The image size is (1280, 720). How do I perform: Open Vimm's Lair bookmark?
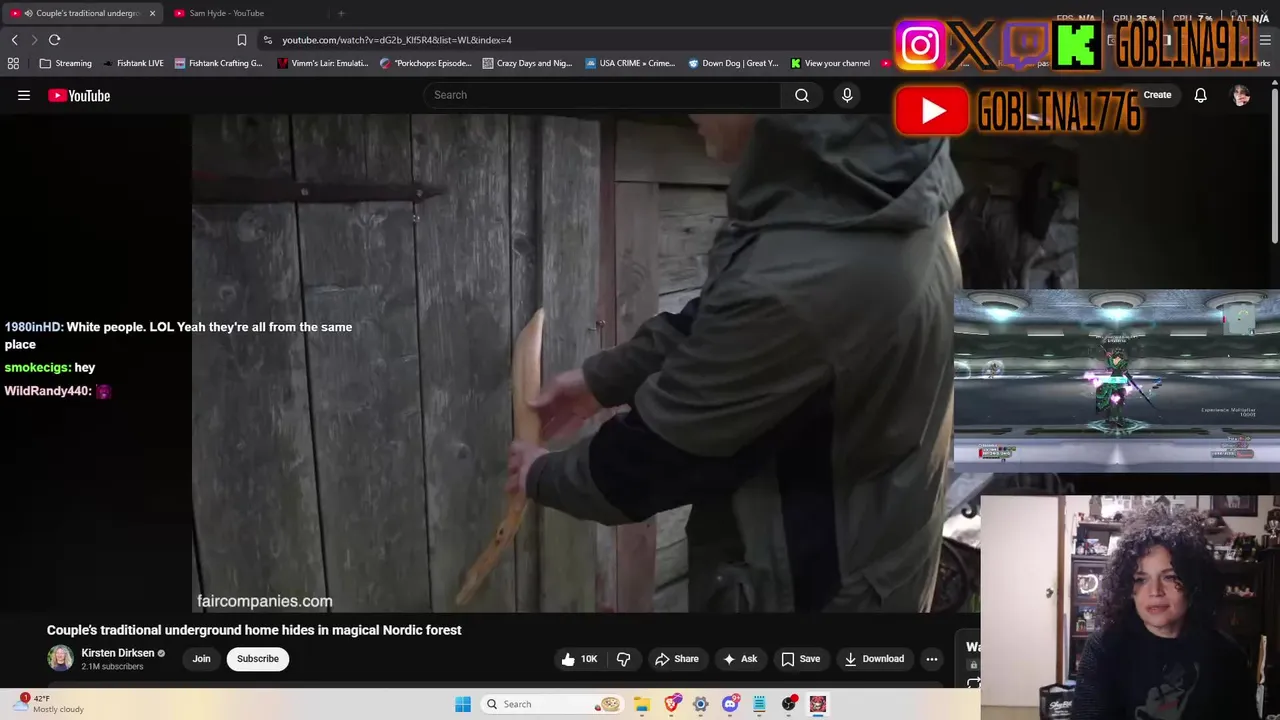[x=323, y=63]
